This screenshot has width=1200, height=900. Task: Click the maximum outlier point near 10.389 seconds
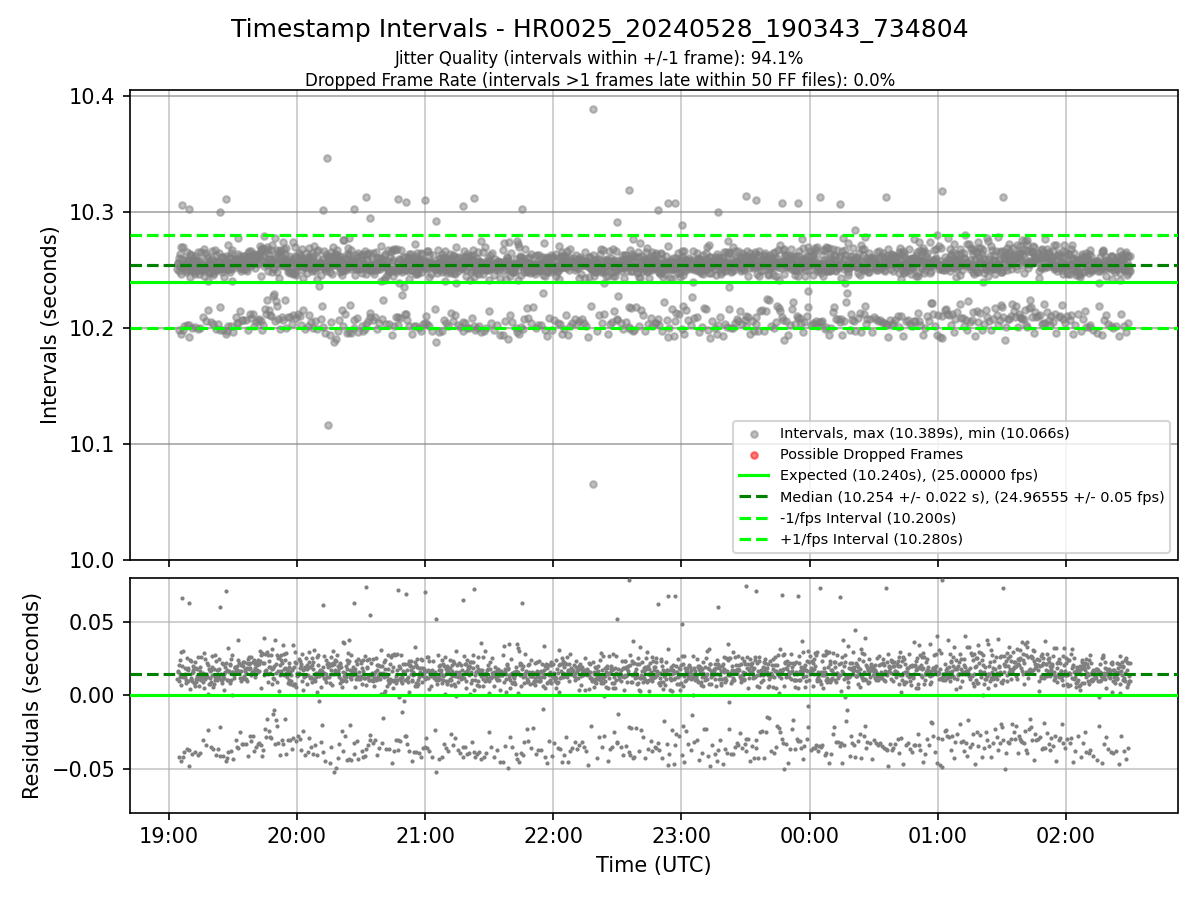click(x=593, y=109)
